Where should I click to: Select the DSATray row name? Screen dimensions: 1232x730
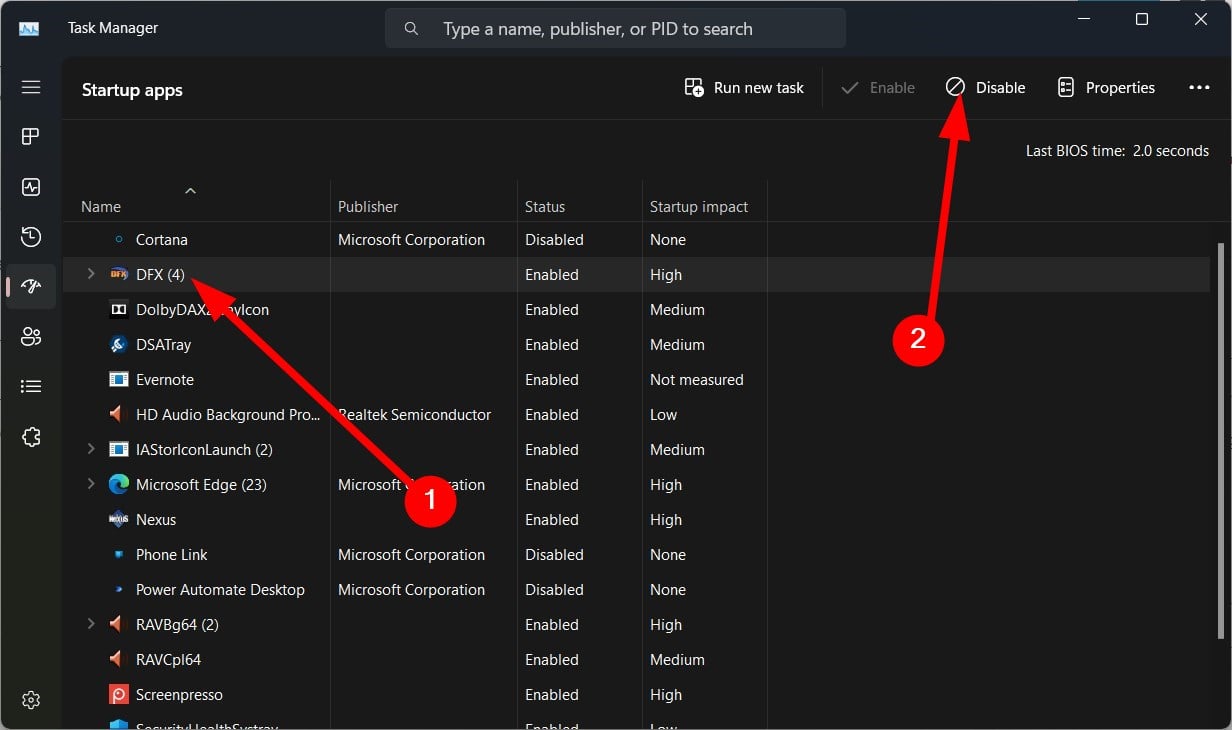pos(163,345)
